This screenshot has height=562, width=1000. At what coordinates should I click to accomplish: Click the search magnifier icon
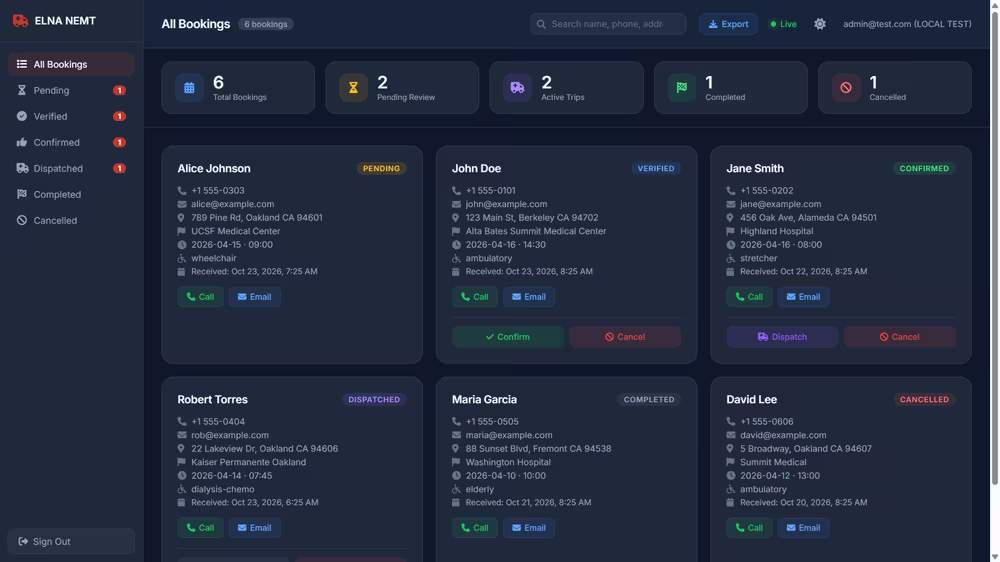541,24
